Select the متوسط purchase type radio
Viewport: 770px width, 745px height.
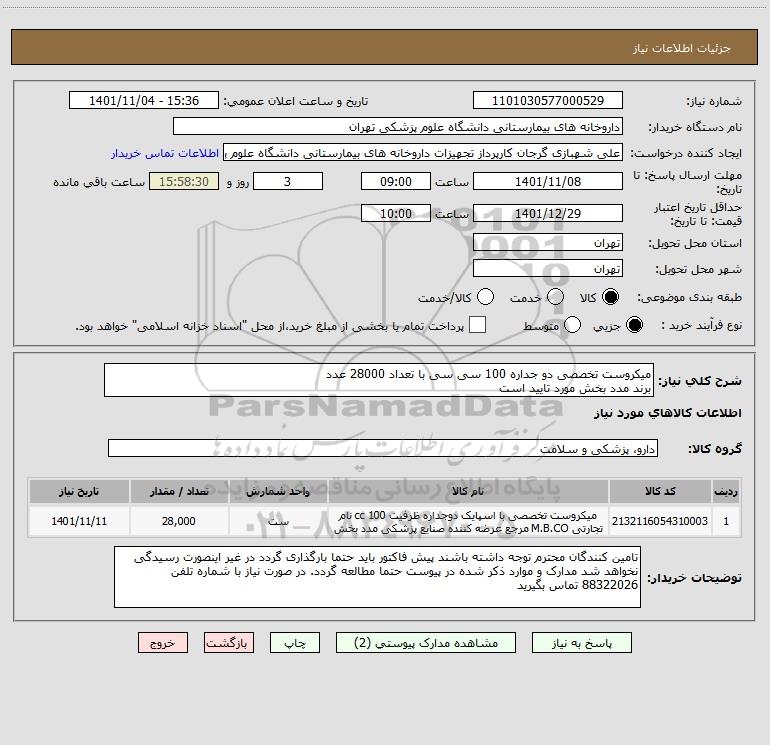point(573,325)
